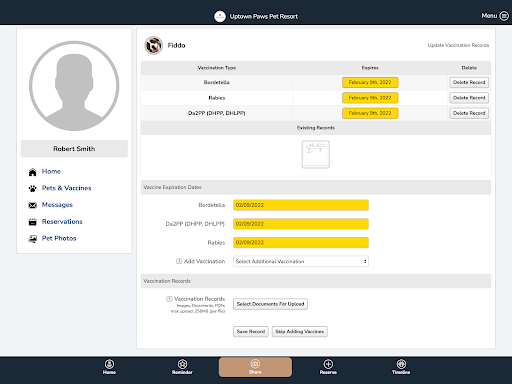
Task: Click the envelope icon beside Messages
Action: 32,205
